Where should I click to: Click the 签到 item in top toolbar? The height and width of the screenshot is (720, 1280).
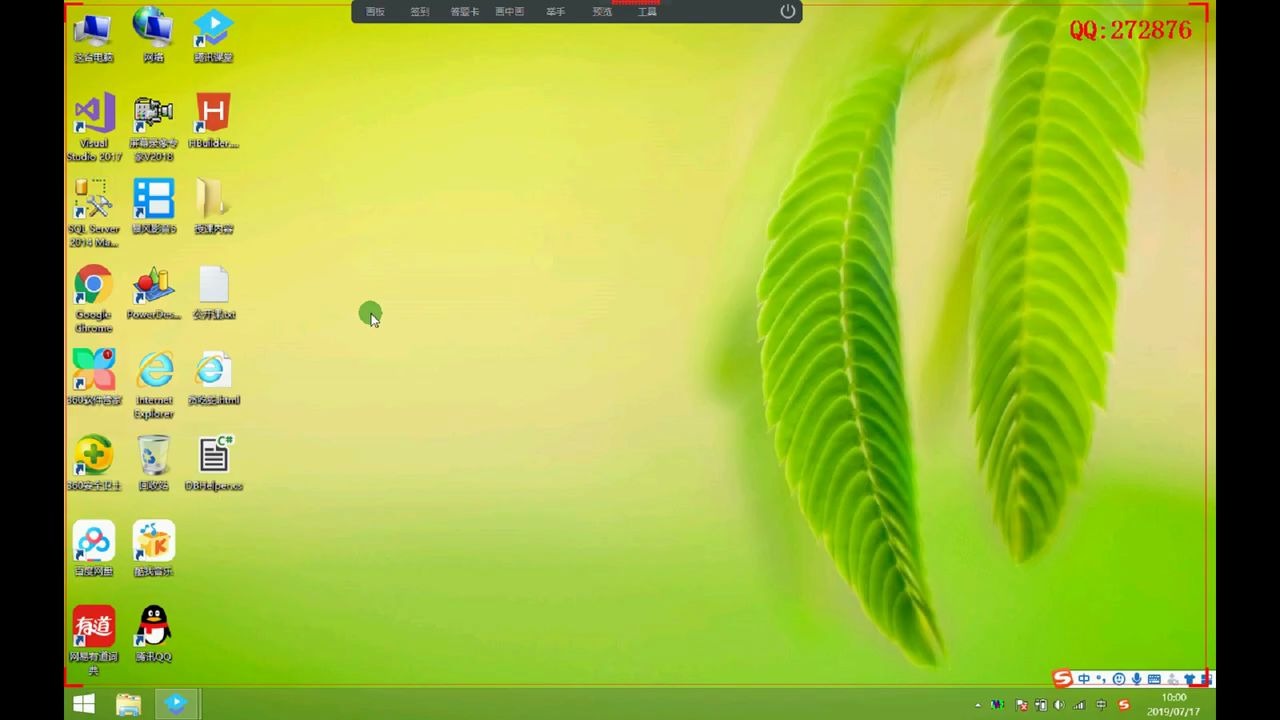coord(420,12)
